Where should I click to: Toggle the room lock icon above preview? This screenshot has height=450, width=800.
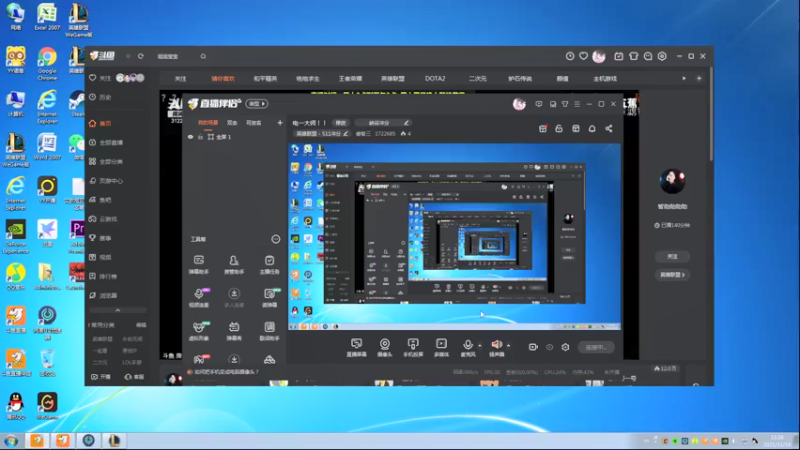[x=559, y=129]
